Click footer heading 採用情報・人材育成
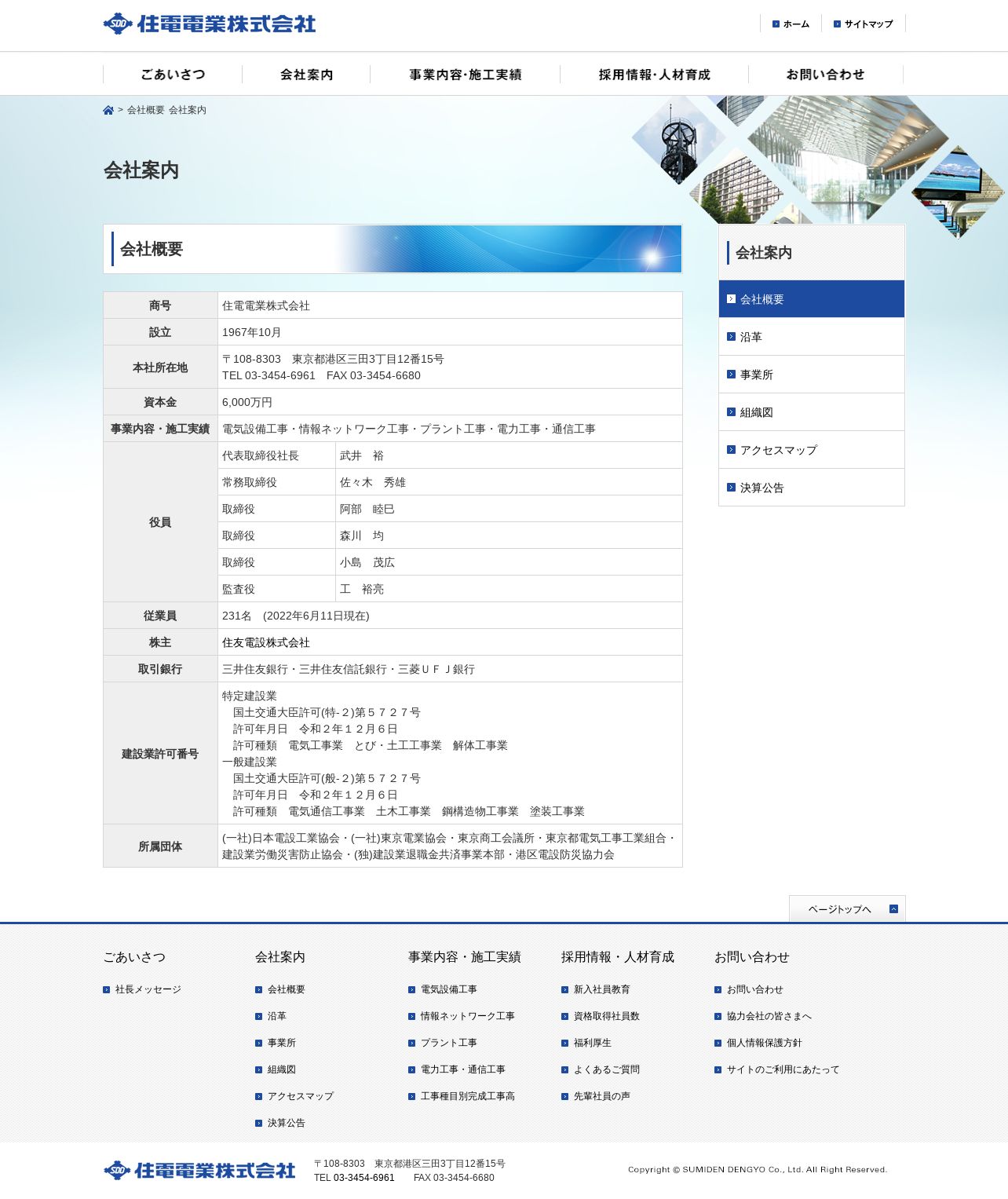 618,957
